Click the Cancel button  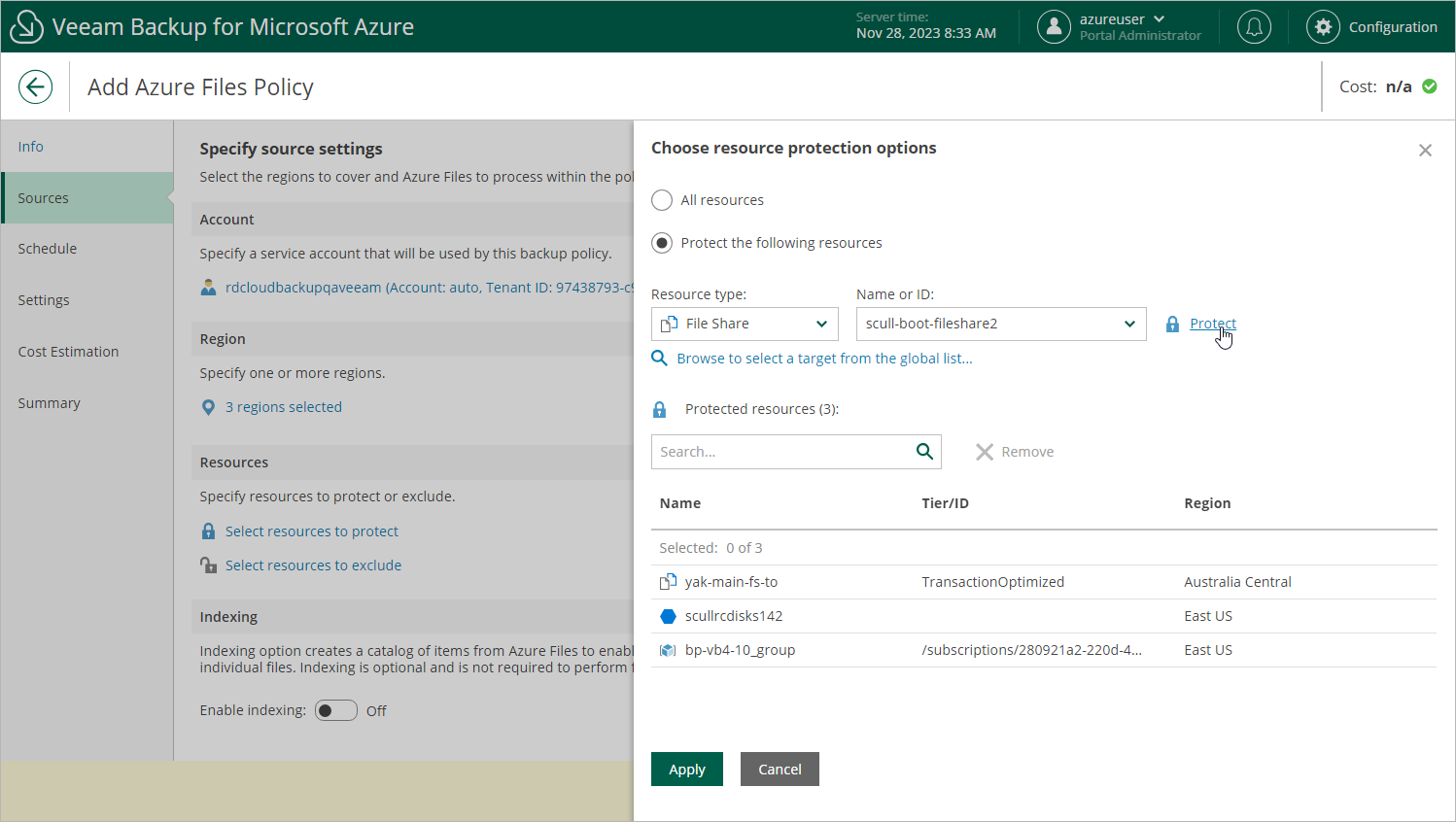click(780, 770)
